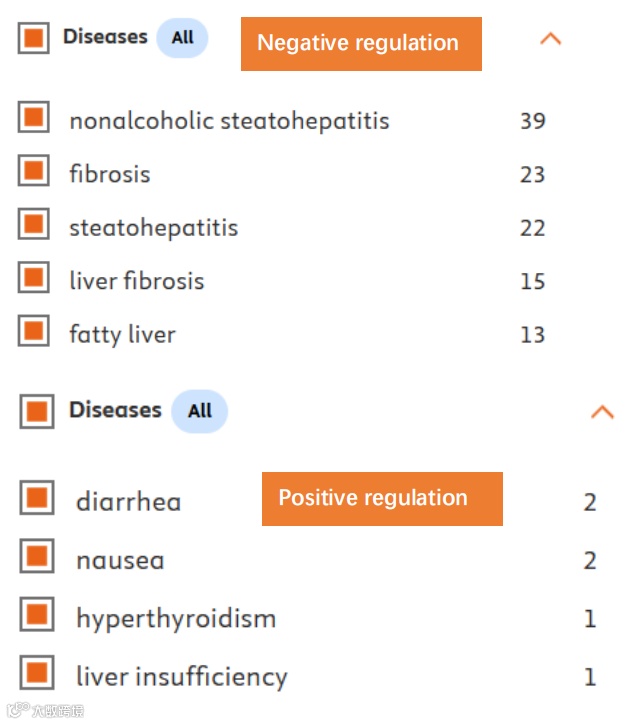Uncheck the nonalcoholic steatohepatitis checkbox

34,118
